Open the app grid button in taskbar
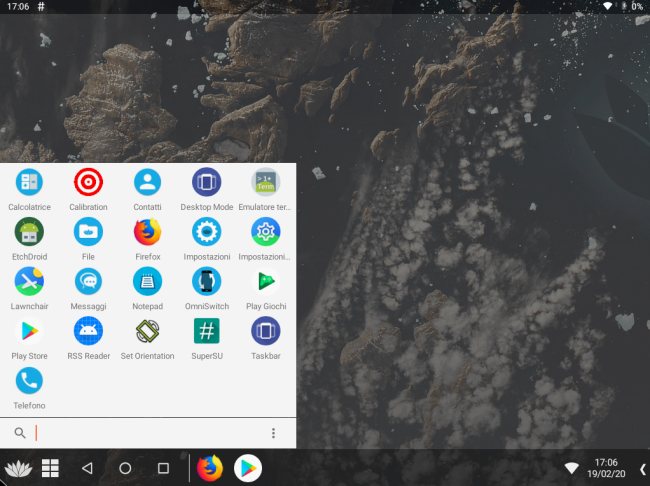 tap(50, 469)
